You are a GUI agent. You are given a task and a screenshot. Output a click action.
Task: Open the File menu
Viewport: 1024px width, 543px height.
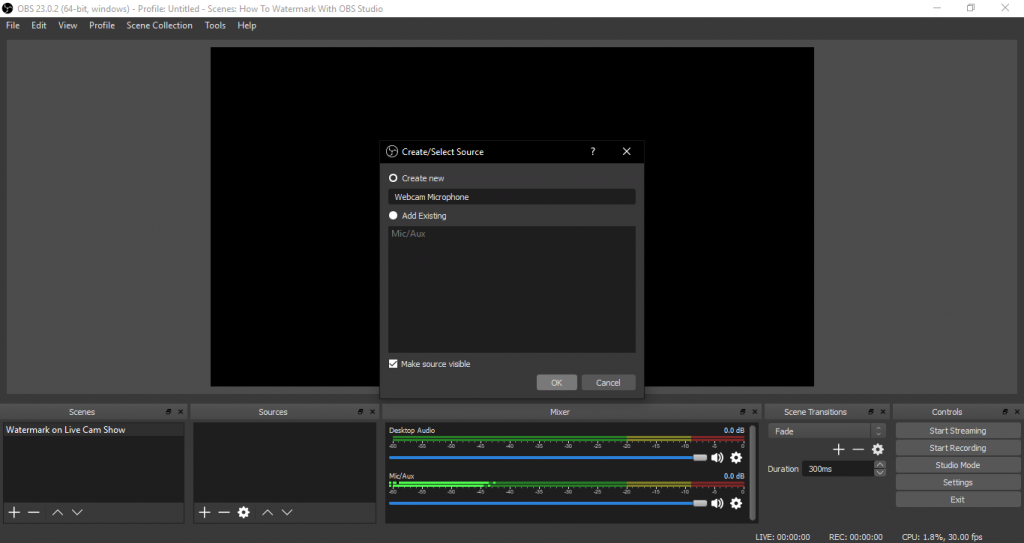13,25
